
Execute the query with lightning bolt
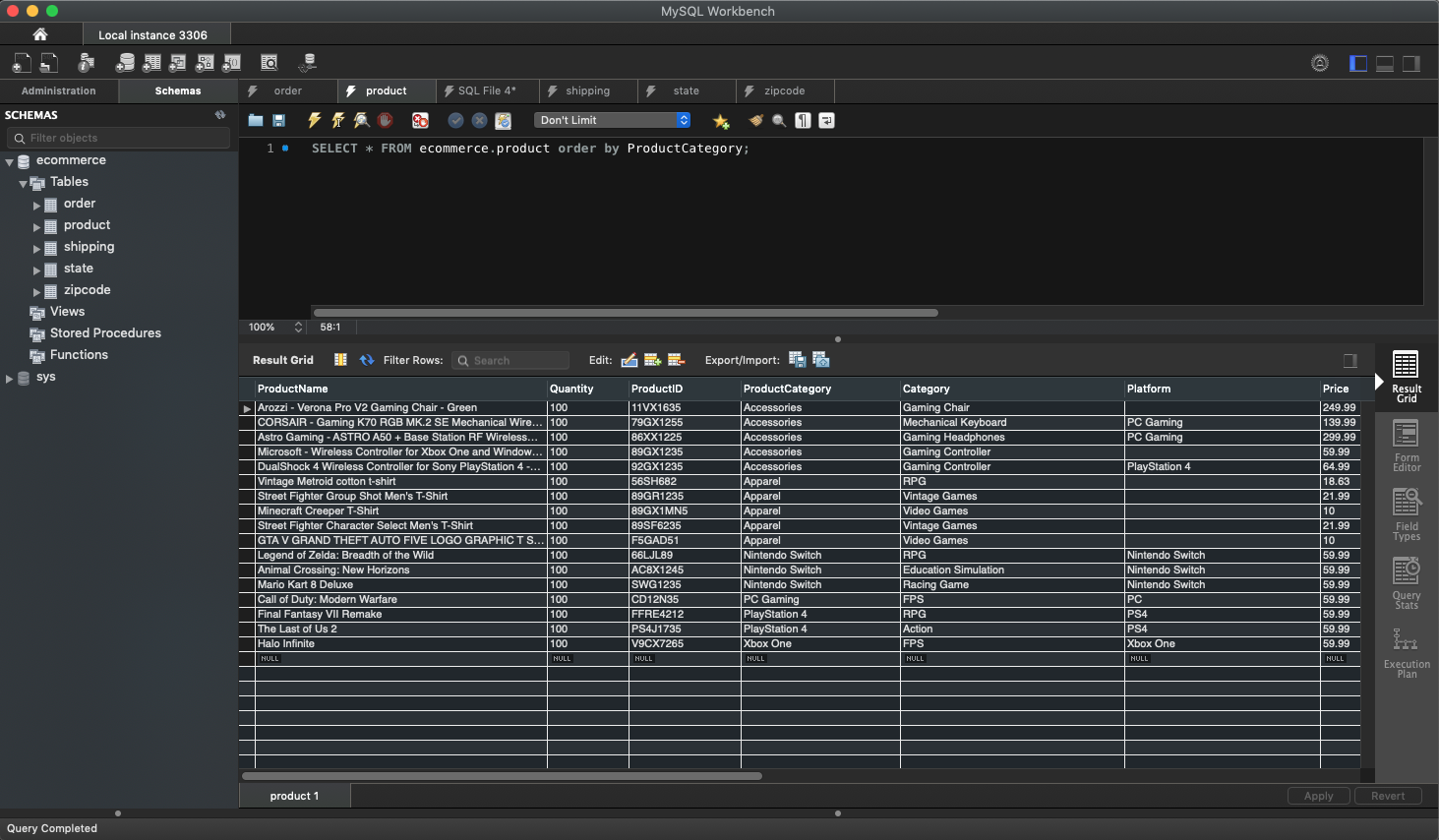pyautogui.click(x=314, y=120)
